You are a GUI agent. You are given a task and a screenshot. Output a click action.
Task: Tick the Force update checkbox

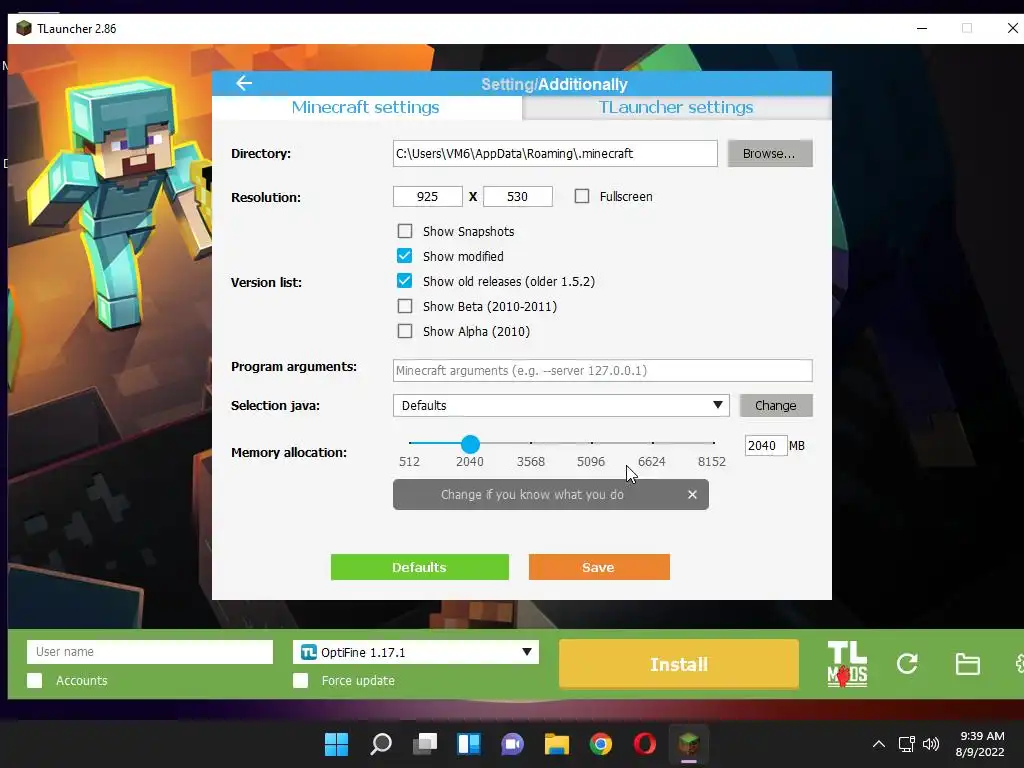(x=300, y=680)
